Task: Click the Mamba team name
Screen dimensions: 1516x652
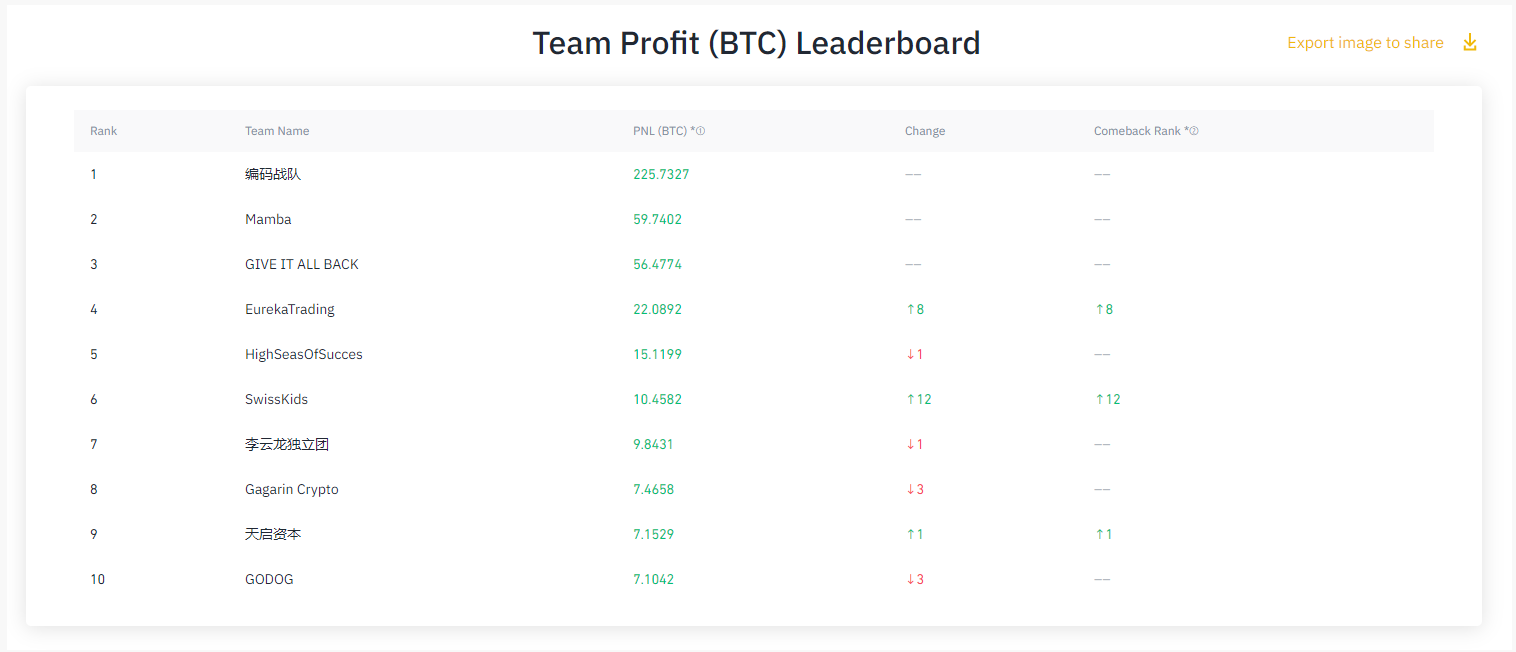Action: click(268, 219)
